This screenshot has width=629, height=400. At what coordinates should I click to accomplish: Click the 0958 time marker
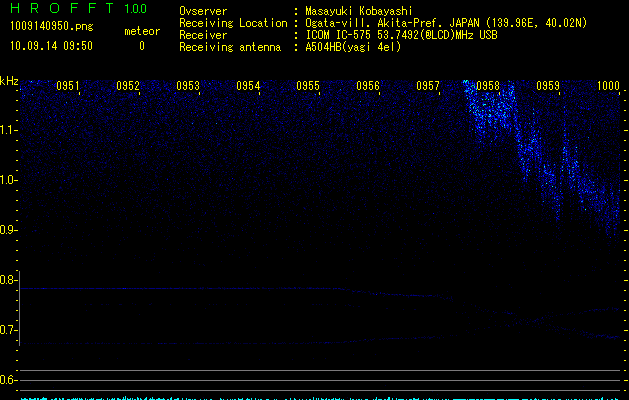pyautogui.click(x=488, y=86)
